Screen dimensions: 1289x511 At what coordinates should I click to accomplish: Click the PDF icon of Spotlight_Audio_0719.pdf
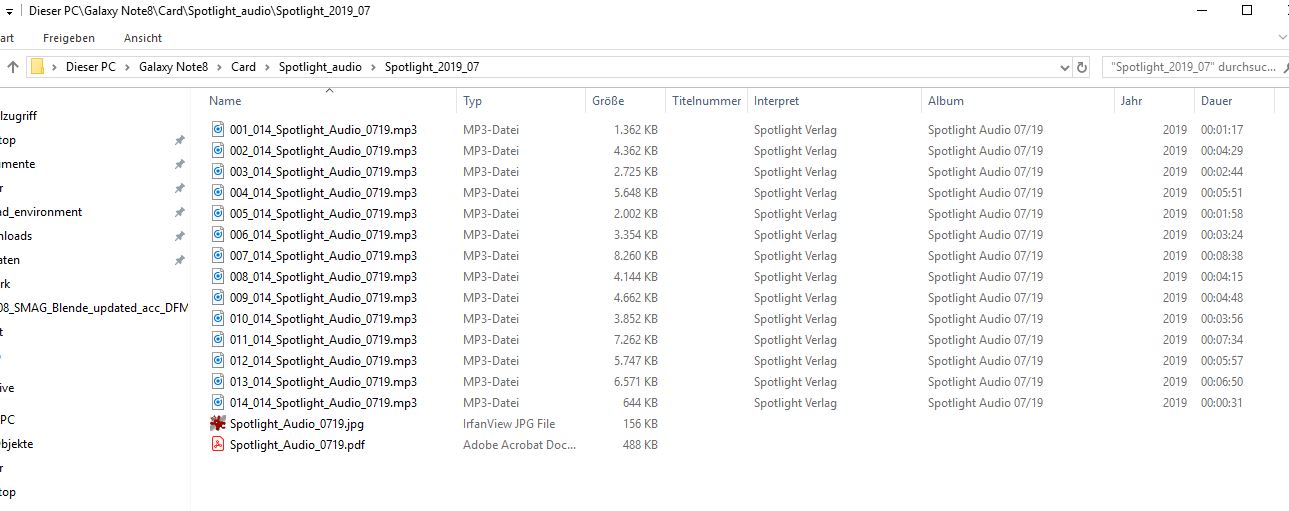tap(218, 445)
